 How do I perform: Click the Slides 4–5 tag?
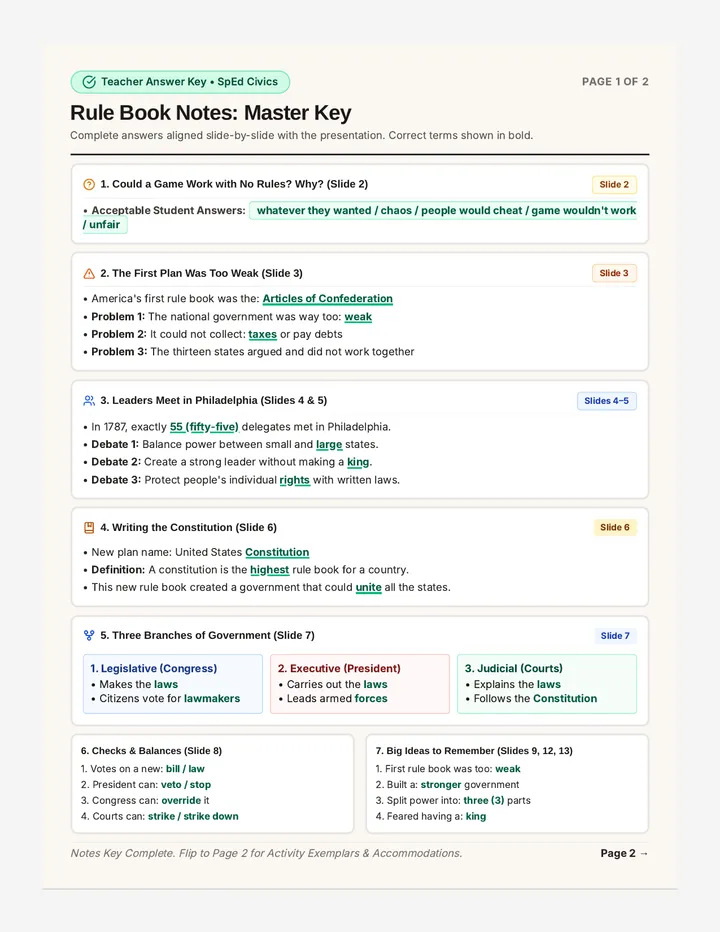606,401
